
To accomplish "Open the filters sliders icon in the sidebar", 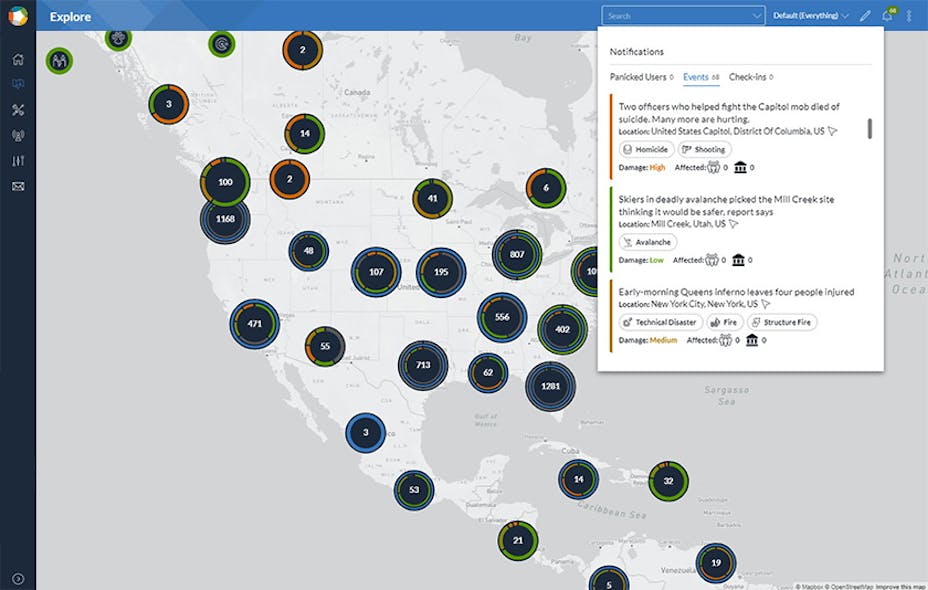I will coord(16,160).
